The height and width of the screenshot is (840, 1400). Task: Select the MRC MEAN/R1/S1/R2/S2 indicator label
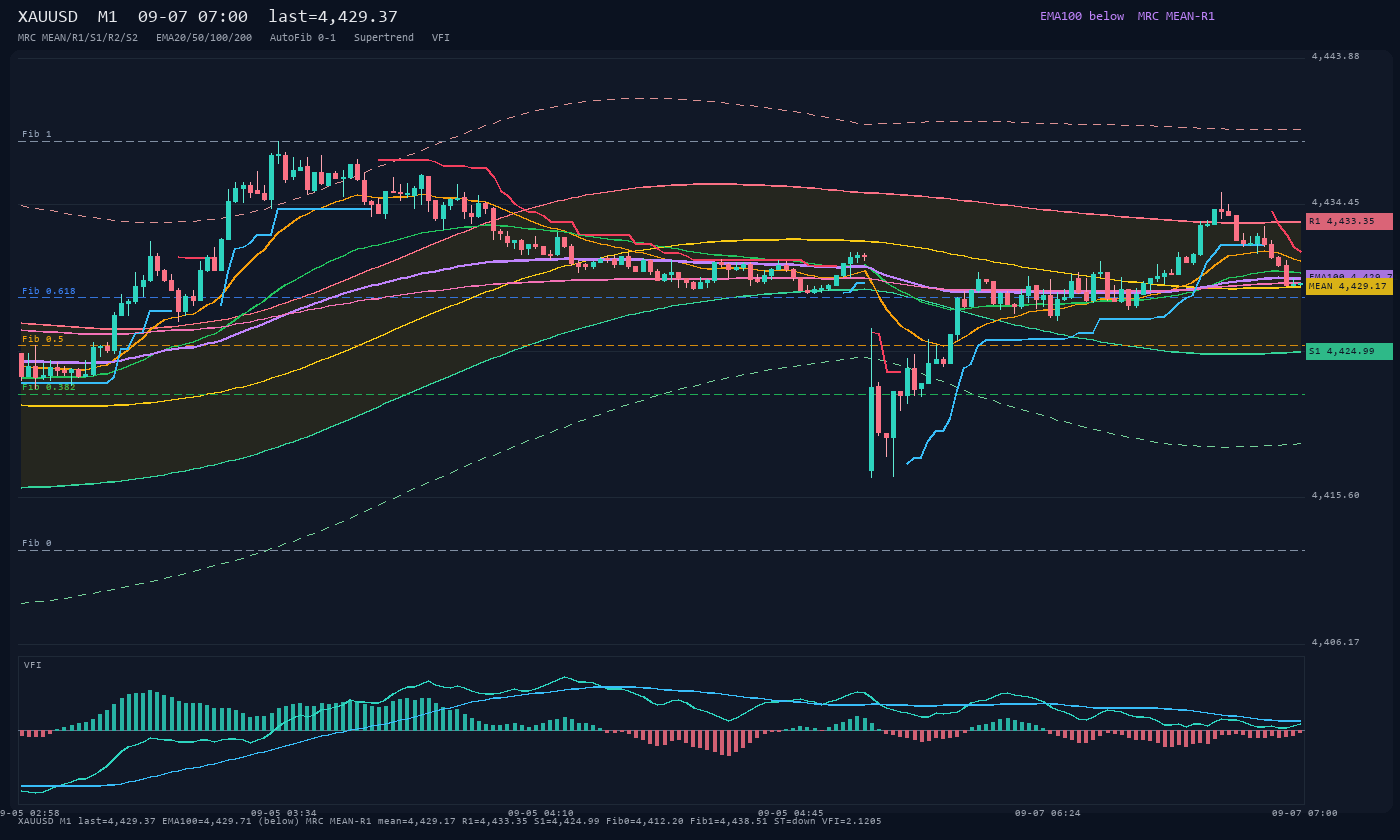coord(78,37)
